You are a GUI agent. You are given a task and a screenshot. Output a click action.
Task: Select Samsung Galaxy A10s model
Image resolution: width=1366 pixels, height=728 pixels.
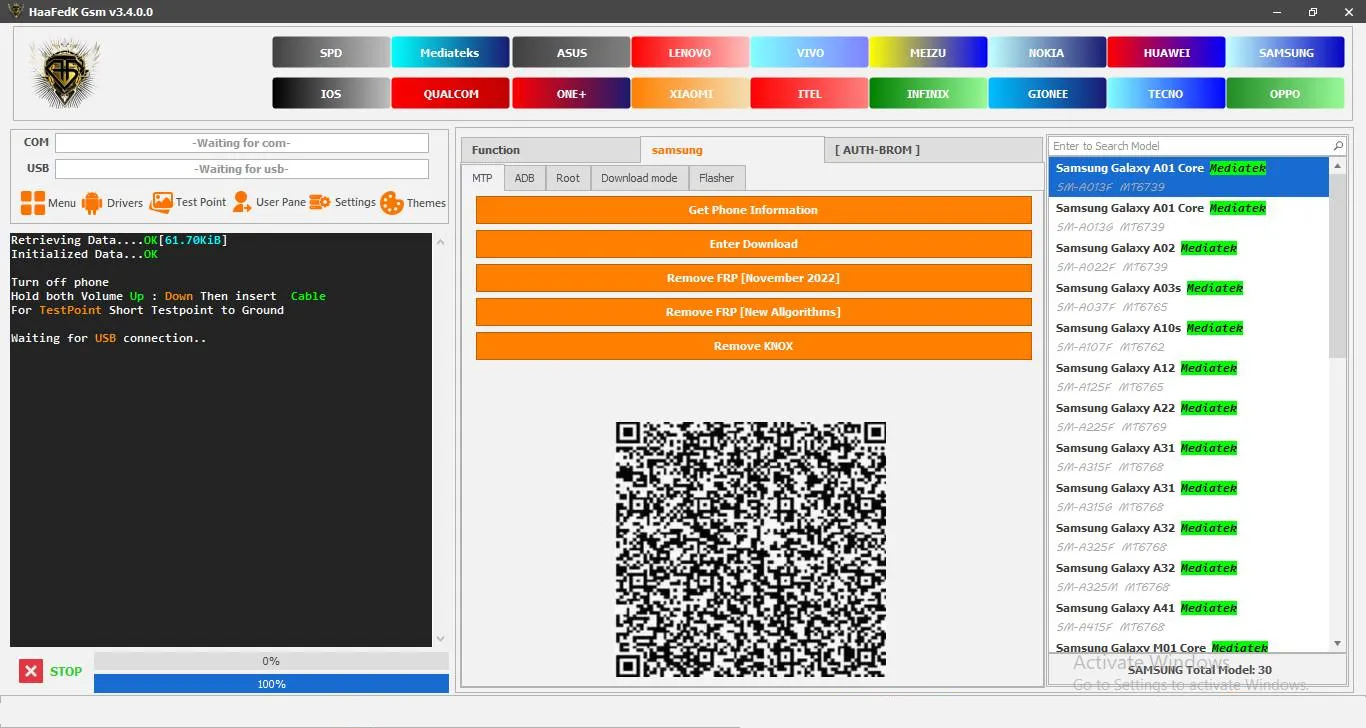1189,337
